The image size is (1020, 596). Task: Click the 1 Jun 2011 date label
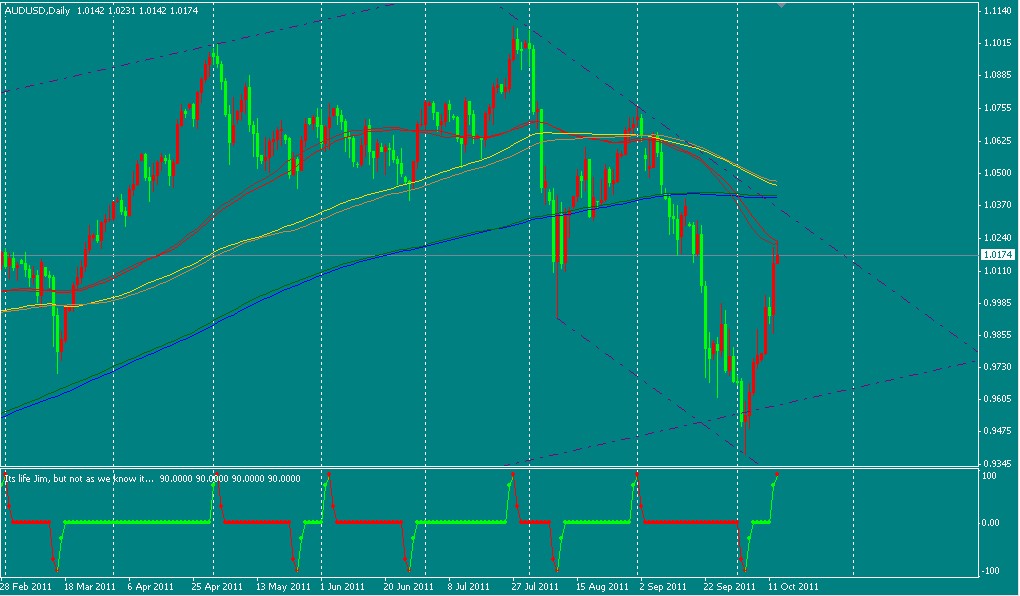[343, 586]
